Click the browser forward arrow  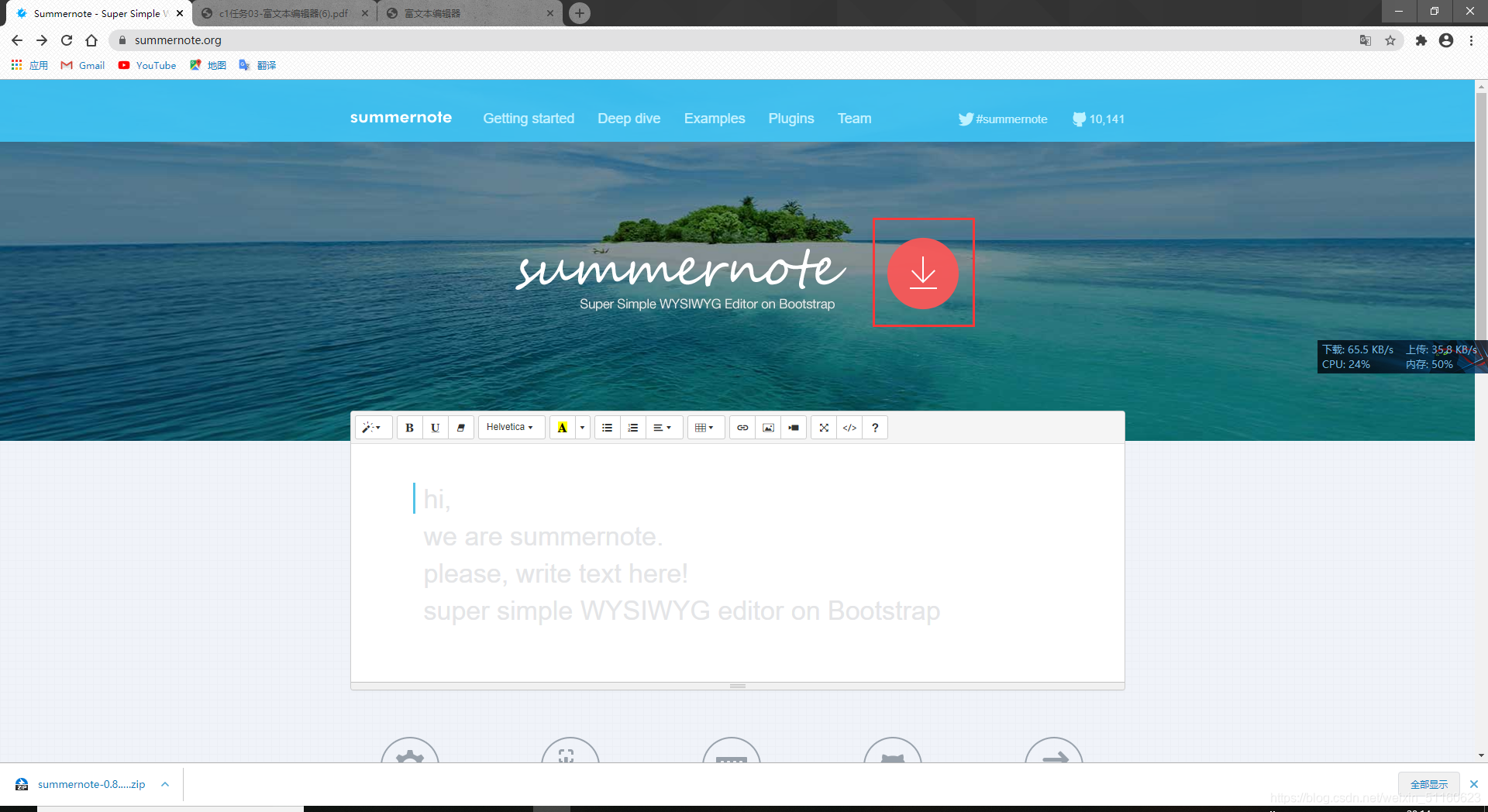click(x=42, y=40)
